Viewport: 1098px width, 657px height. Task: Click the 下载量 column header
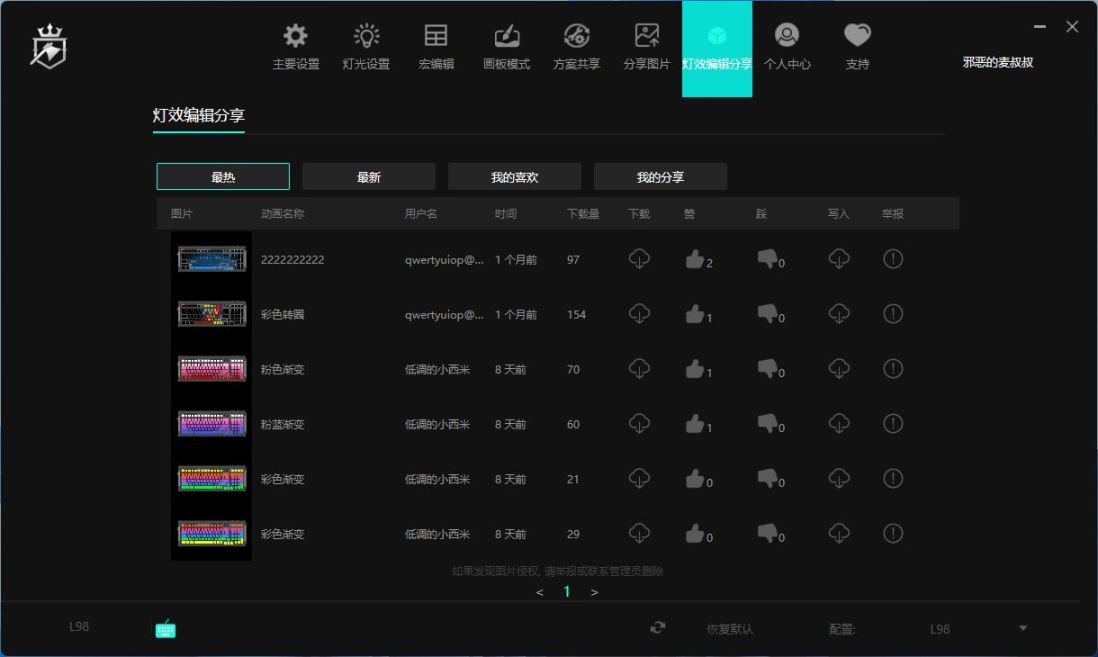(583, 214)
